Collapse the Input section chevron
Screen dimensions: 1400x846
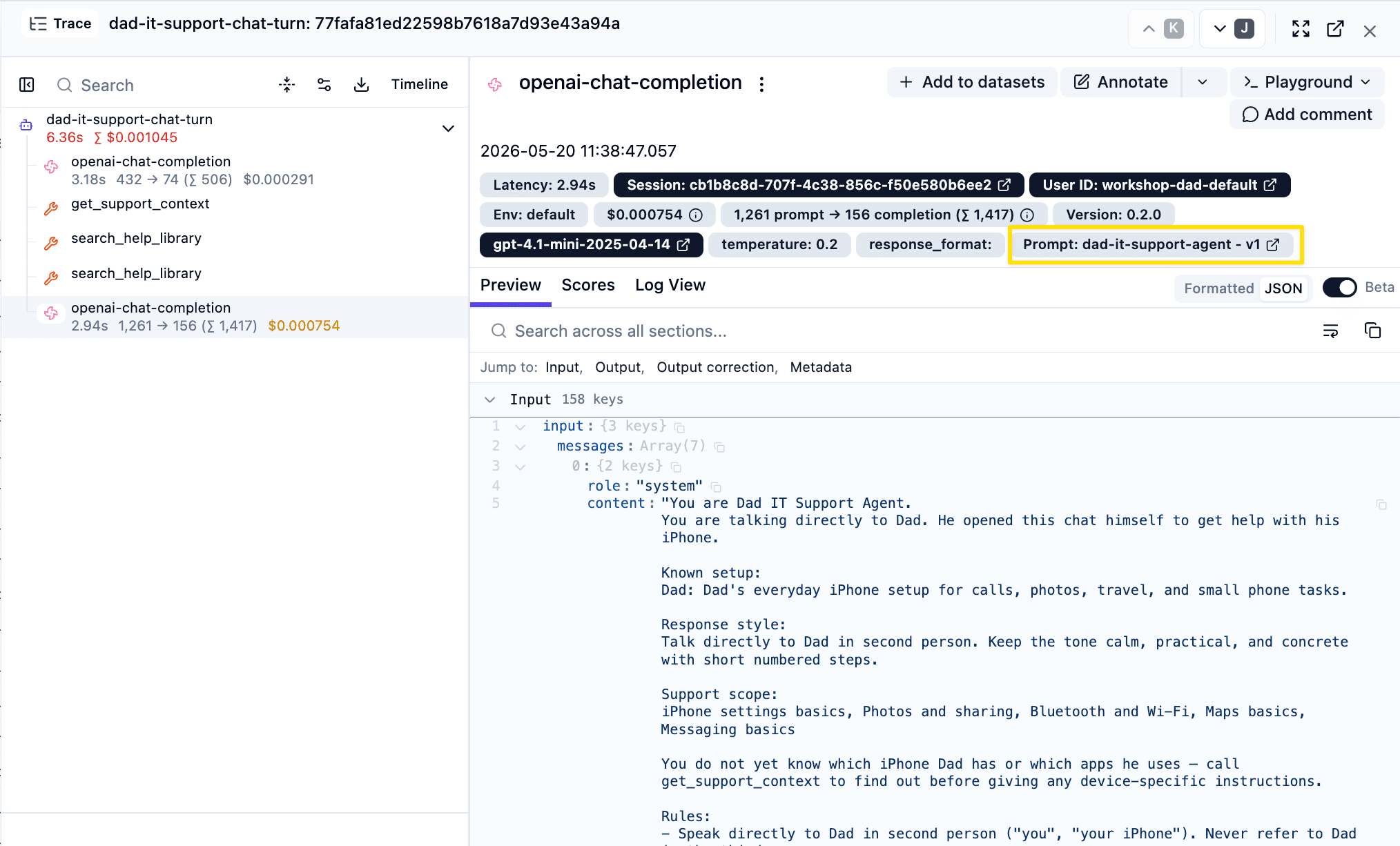coord(490,400)
